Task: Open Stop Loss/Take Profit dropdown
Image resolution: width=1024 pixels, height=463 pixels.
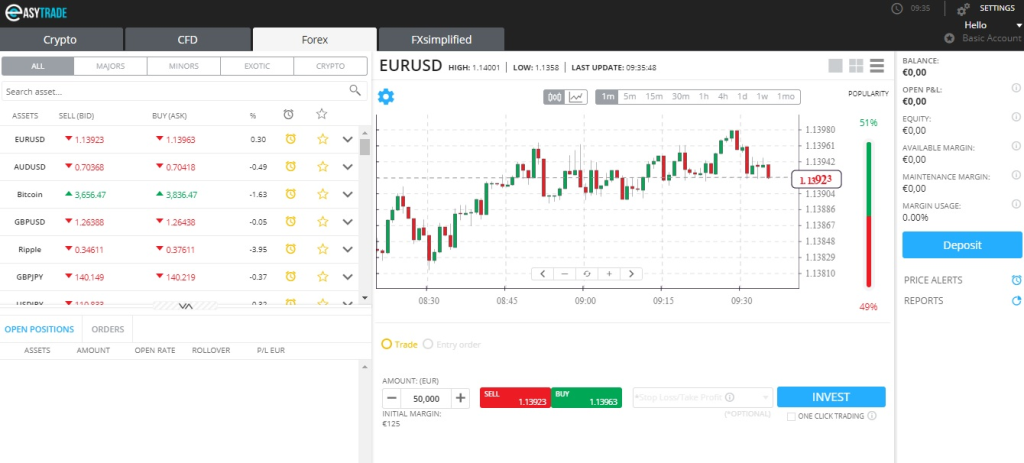Action: [703, 397]
